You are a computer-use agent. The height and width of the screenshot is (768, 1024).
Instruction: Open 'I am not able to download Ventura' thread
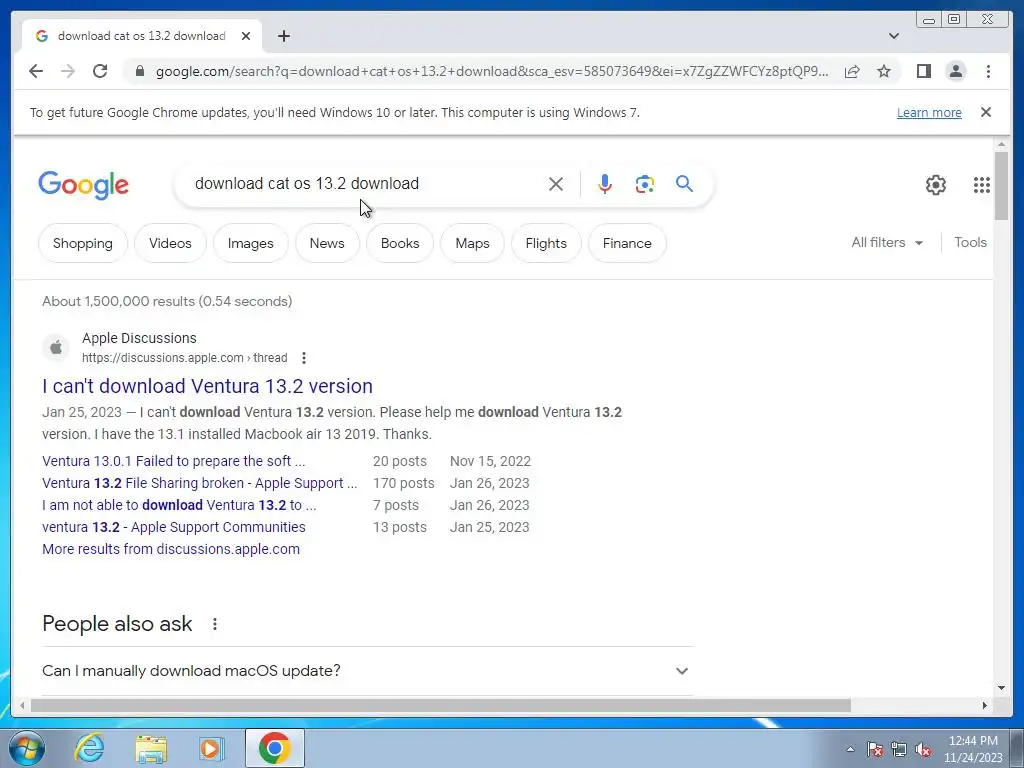click(179, 505)
